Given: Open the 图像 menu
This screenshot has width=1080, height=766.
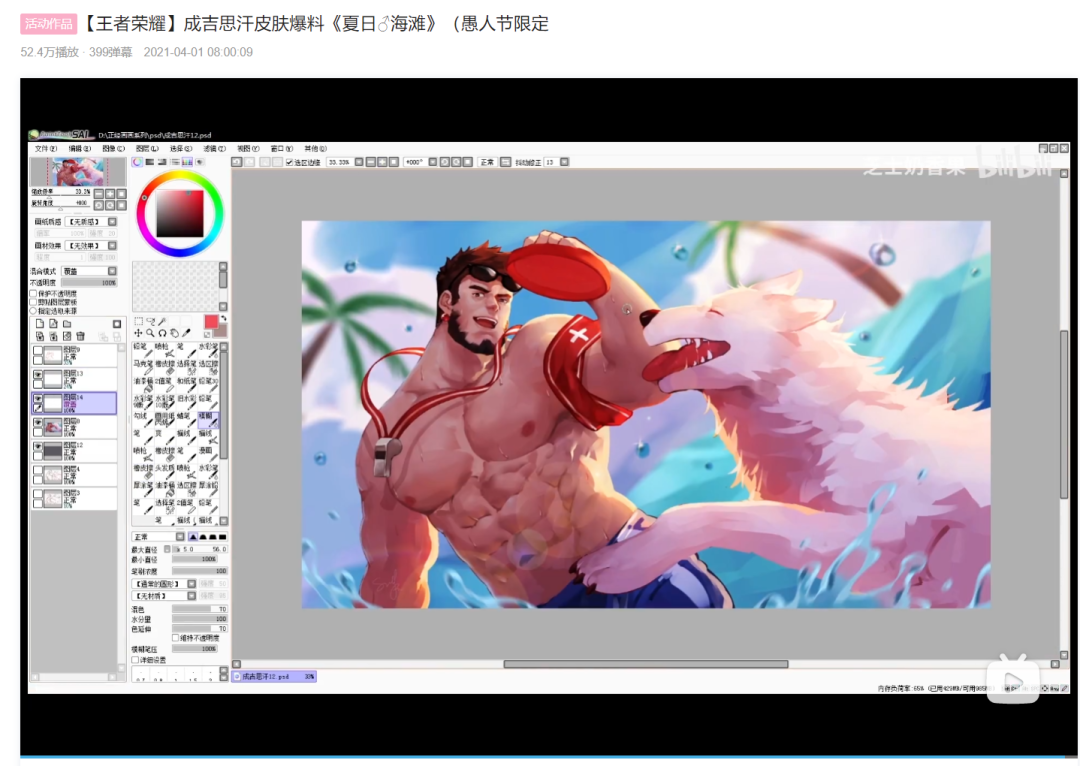Looking at the screenshot, I should coord(114,149).
